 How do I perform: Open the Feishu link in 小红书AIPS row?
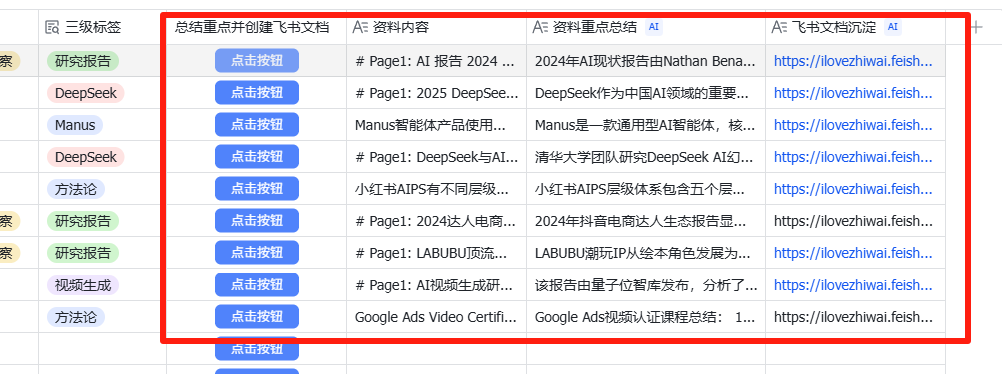853,189
